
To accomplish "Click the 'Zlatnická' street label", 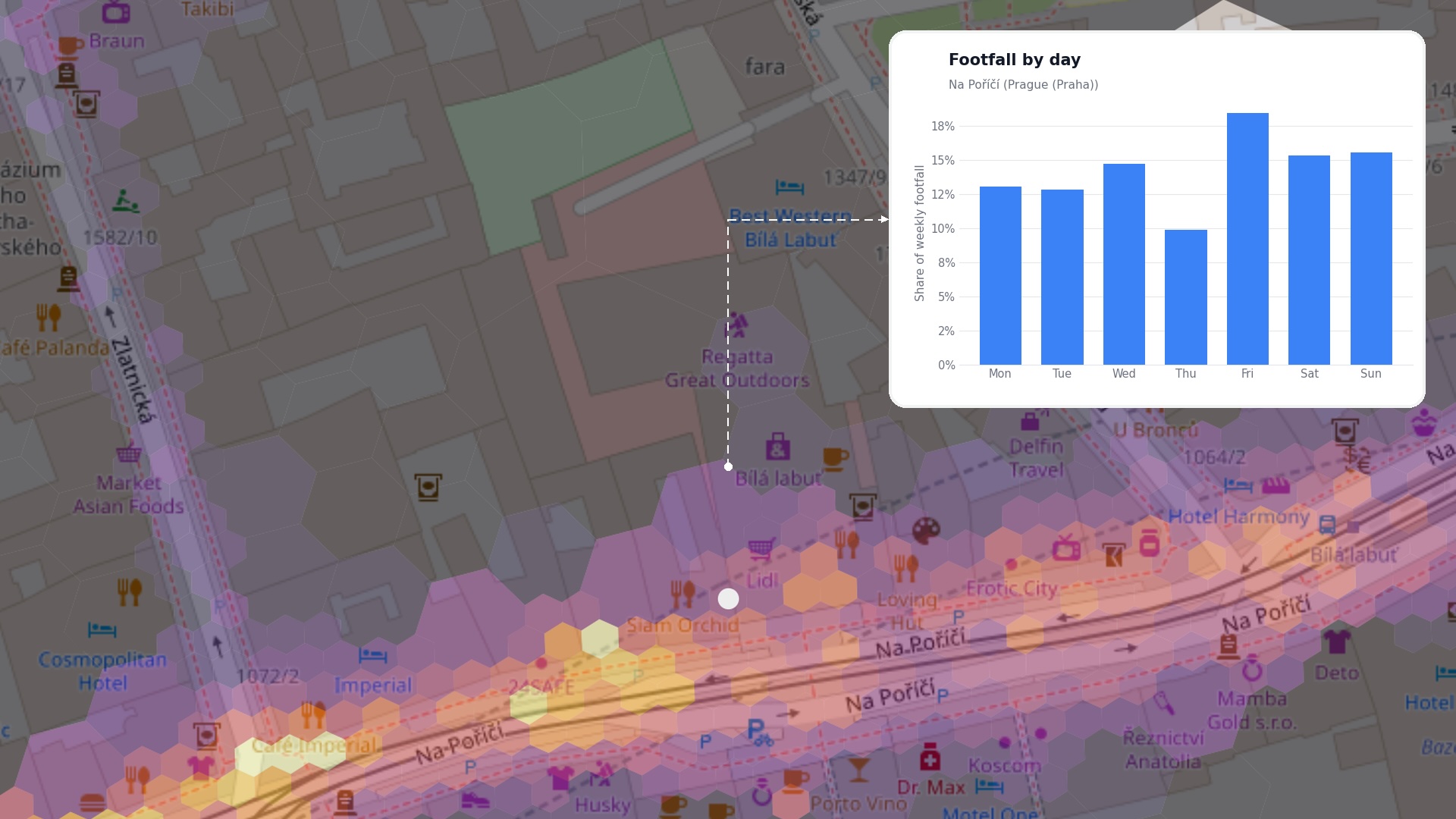I will coord(134,379).
